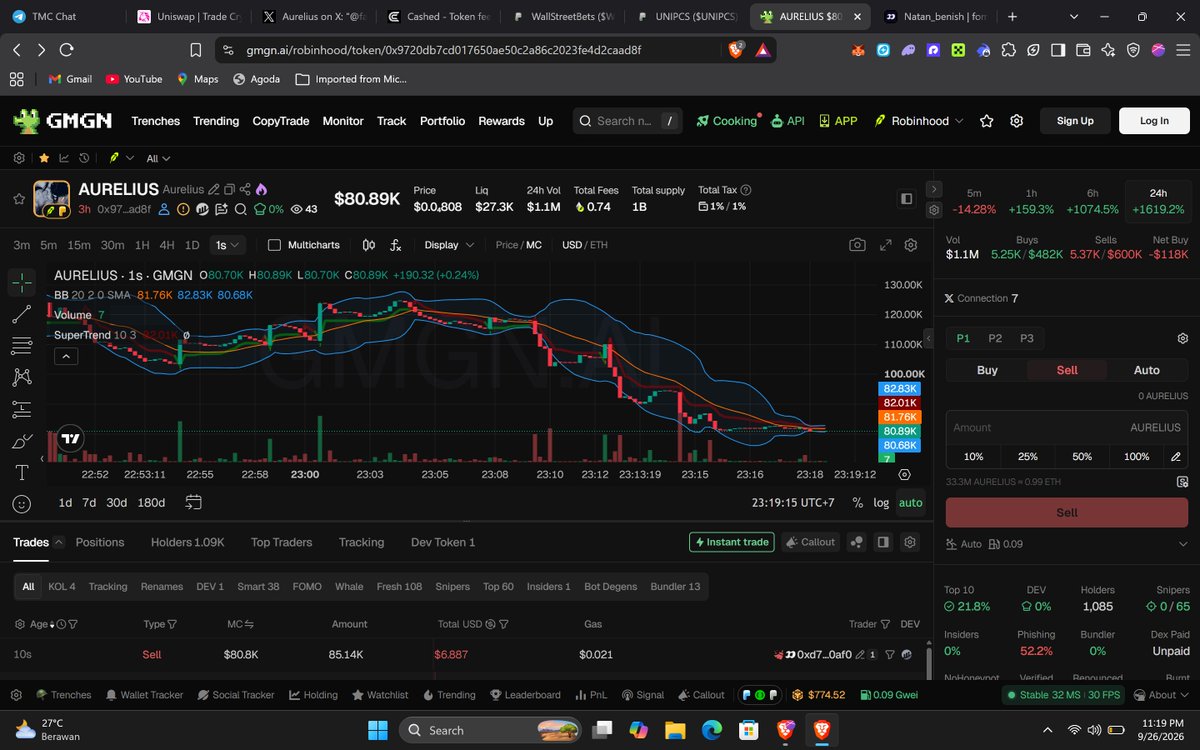Open GMGN site settings gear in header
Viewport: 1200px width, 750px height.
point(1016,121)
